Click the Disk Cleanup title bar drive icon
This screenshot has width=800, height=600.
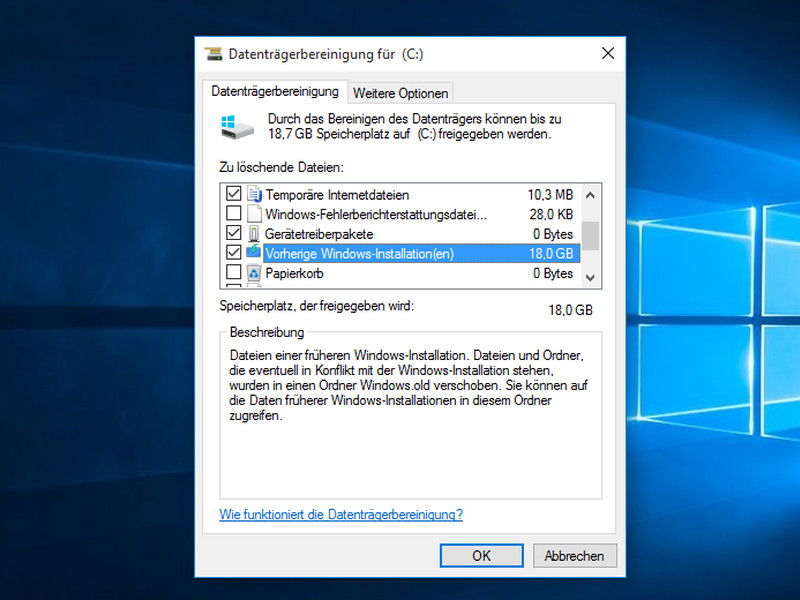pyautogui.click(x=214, y=54)
